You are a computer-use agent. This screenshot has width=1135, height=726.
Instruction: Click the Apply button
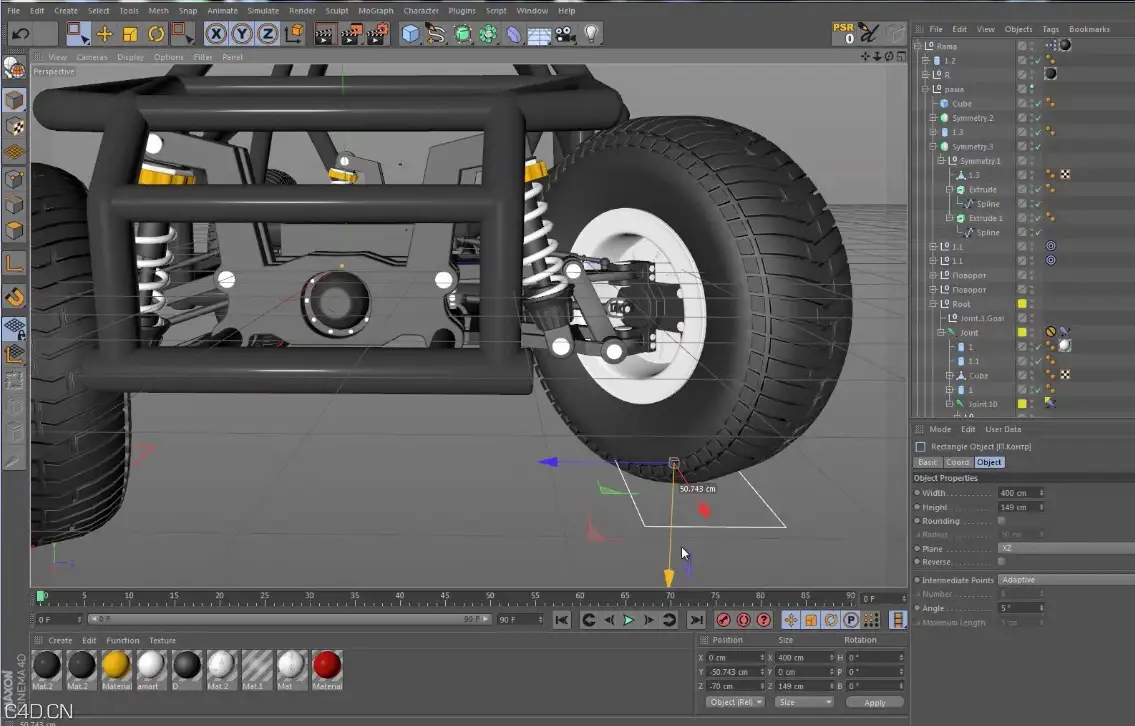click(874, 703)
